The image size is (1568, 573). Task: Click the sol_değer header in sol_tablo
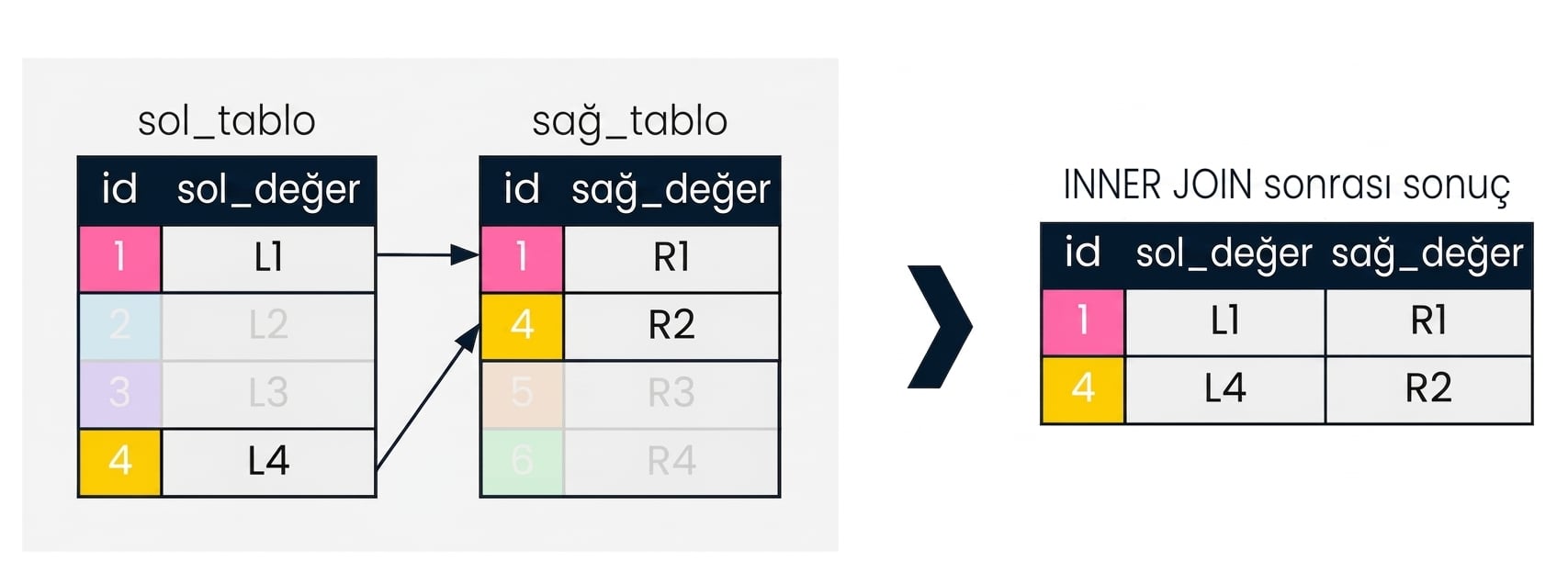coord(268,190)
